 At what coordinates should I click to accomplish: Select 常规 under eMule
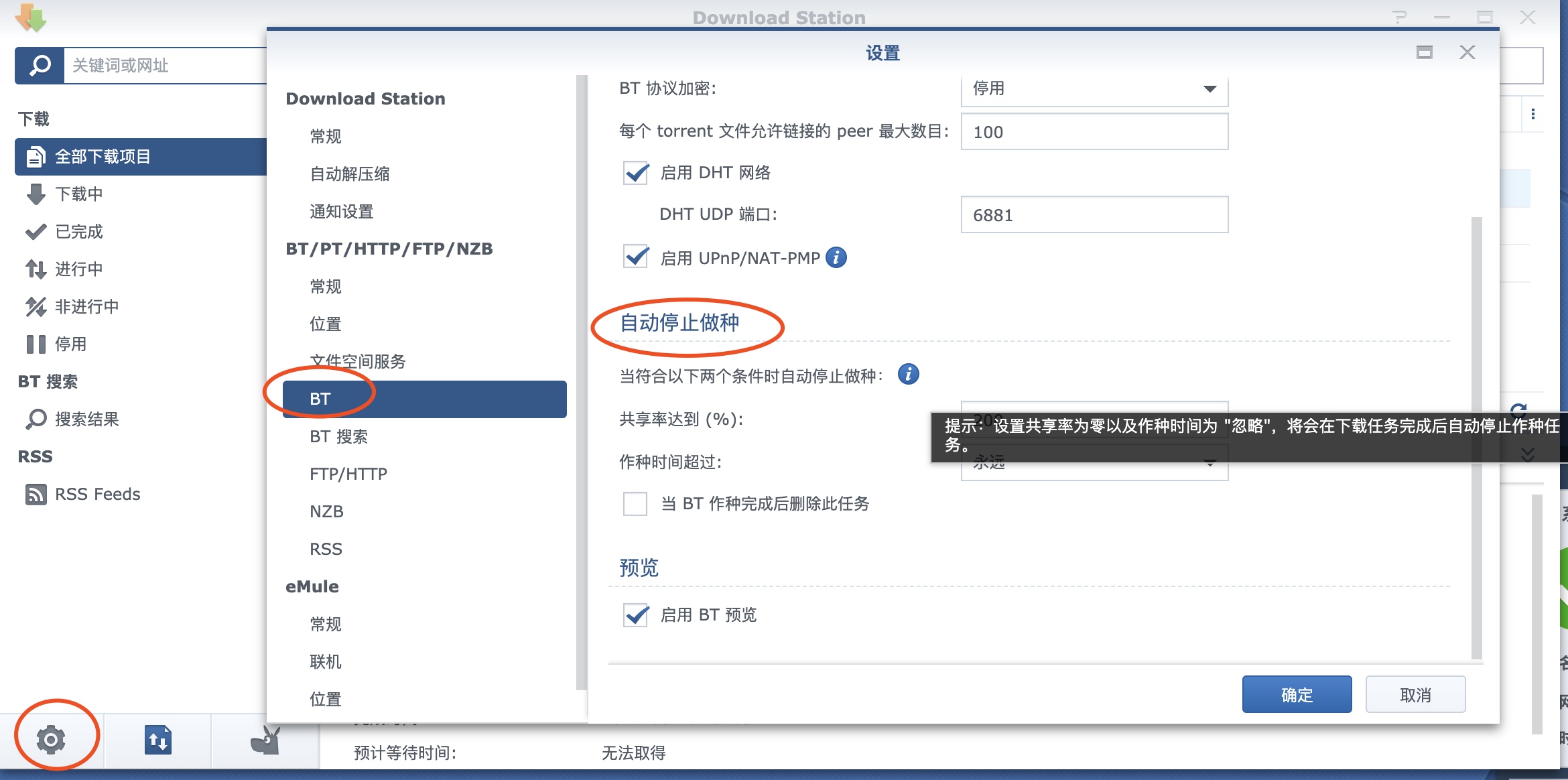(425, 625)
